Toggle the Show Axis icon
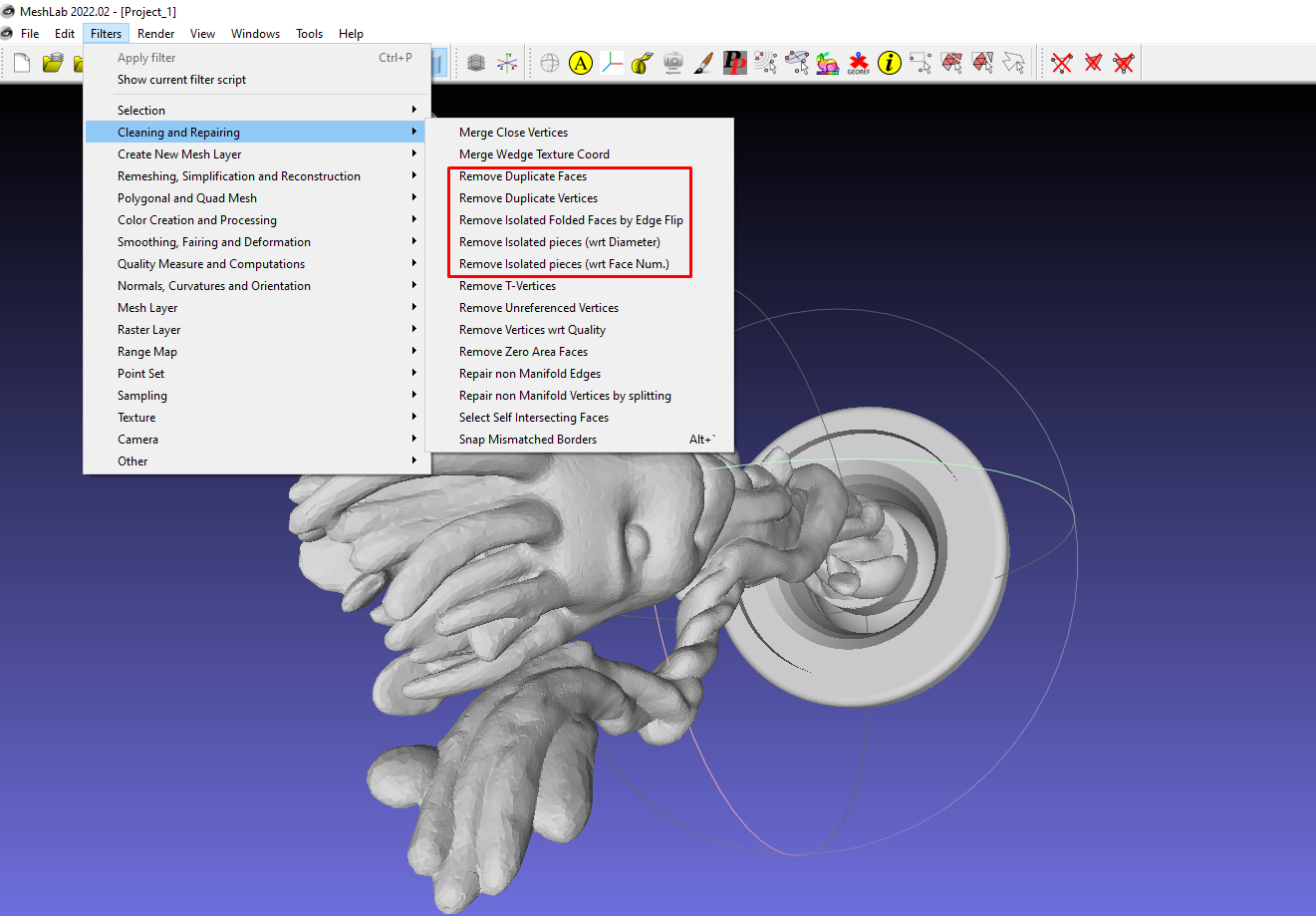1316x916 pixels. tap(507, 64)
